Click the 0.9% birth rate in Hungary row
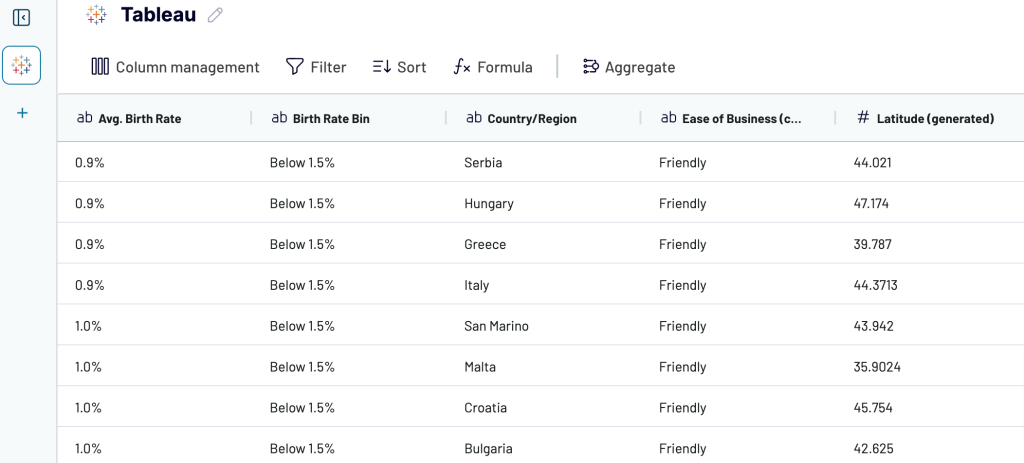 (x=89, y=204)
